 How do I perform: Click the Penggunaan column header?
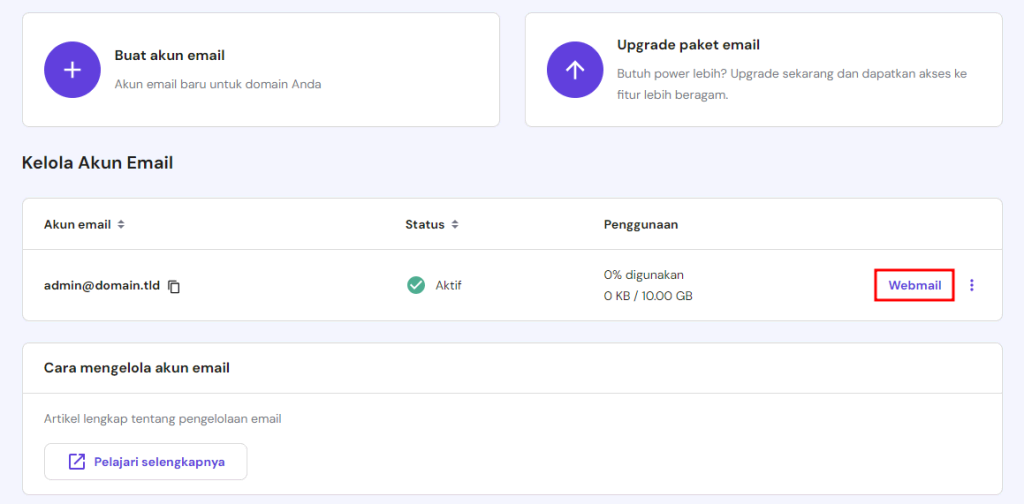pyautogui.click(x=641, y=225)
